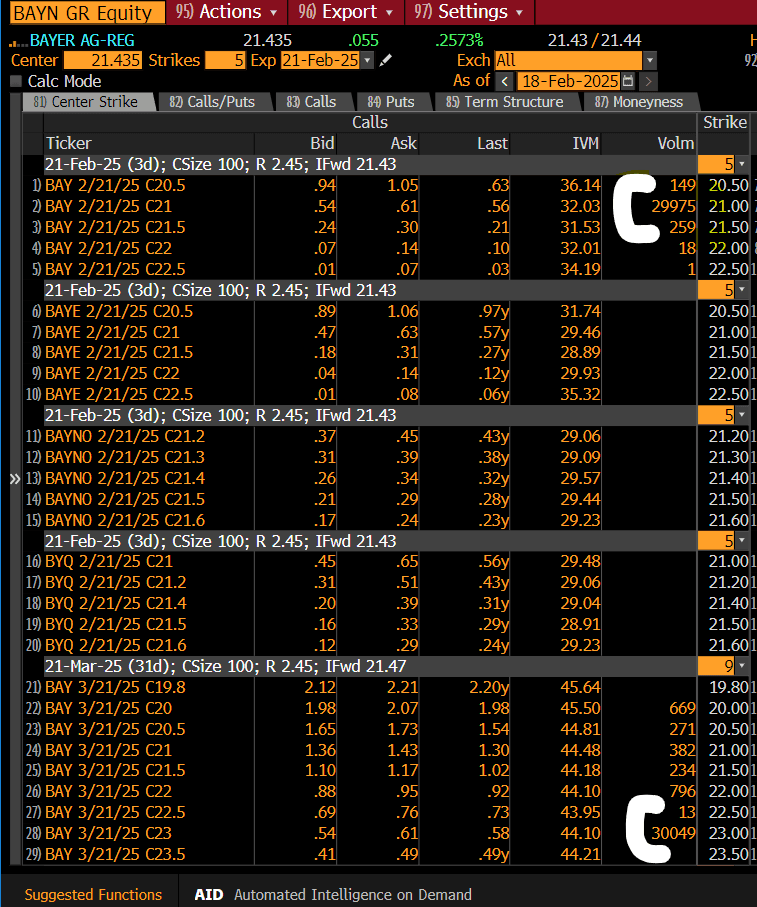This screenshot has height=907, width=757.
Task: Click the IVM column header
Action: pyautogui.click(x=556, y=143)
